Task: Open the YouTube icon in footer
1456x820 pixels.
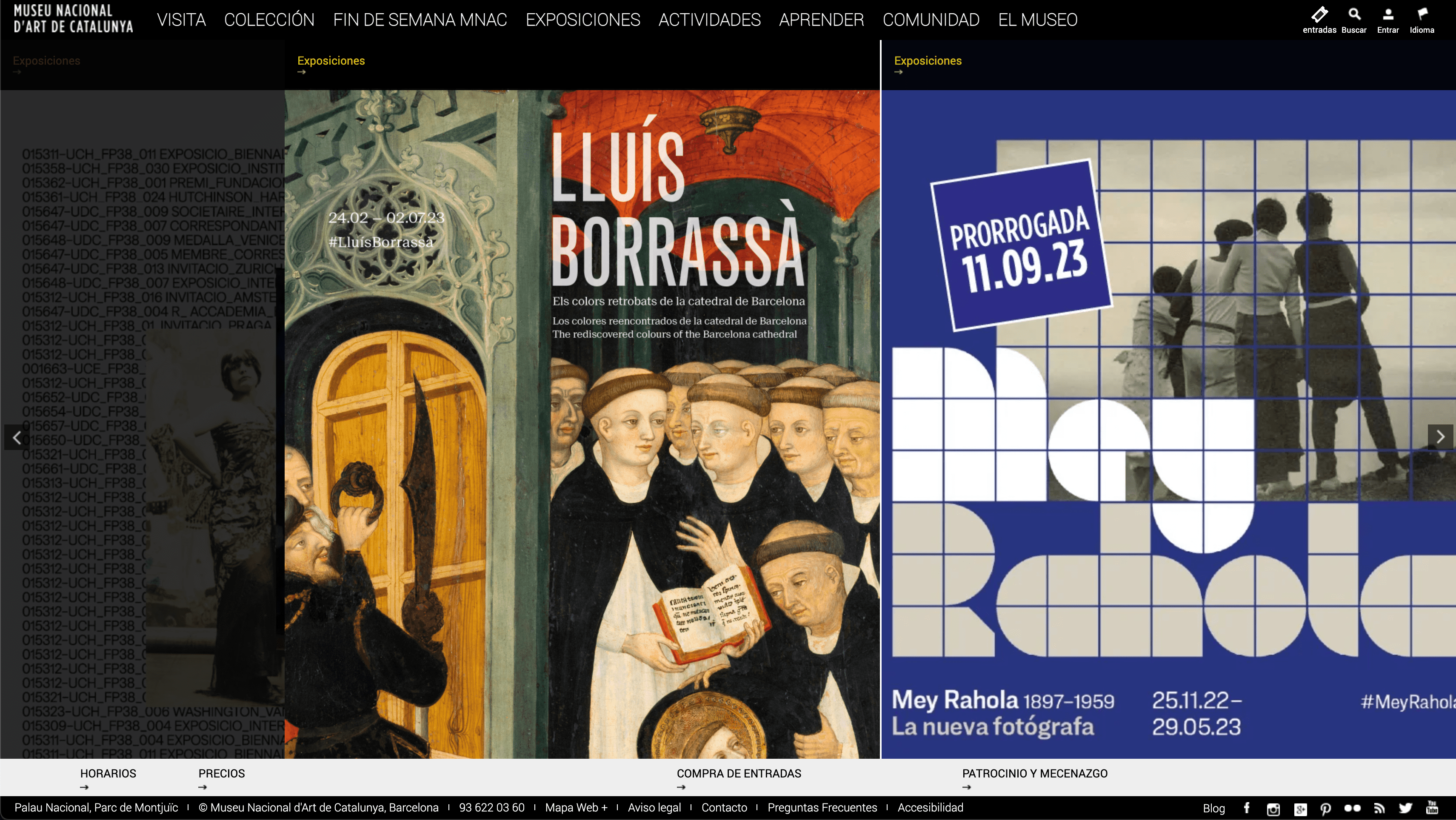Action: coord(1432,807)
